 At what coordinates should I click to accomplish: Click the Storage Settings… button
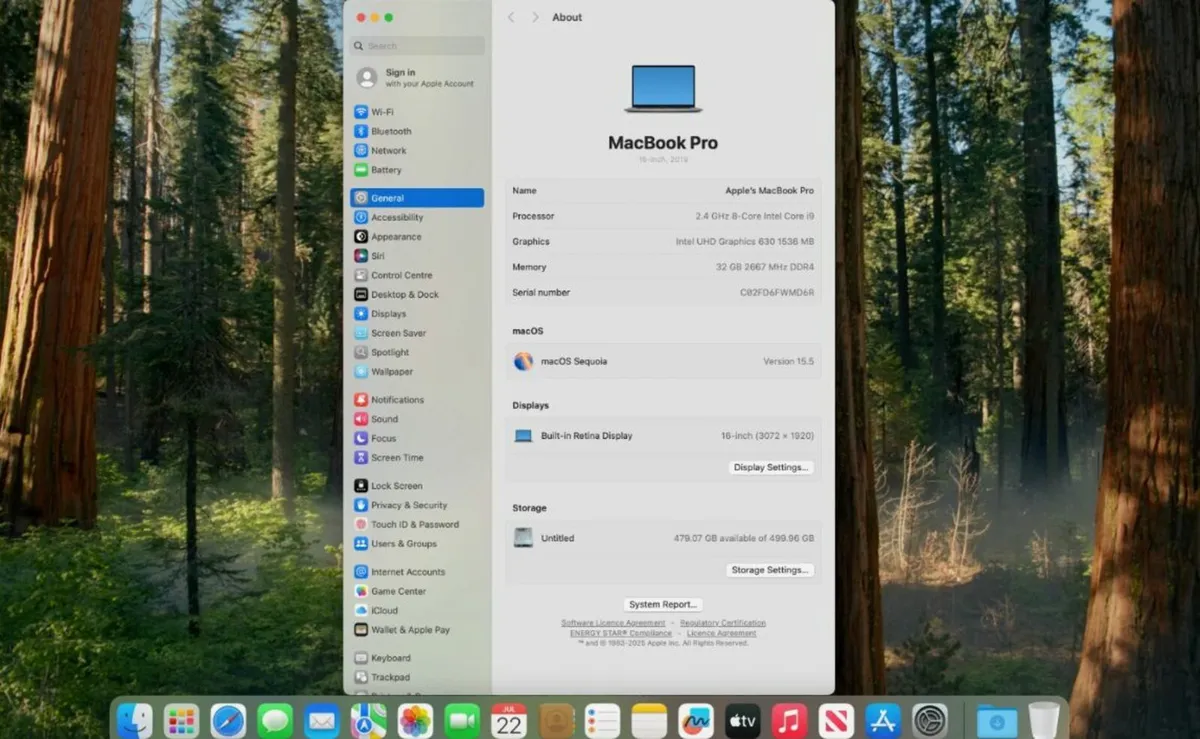770,570
